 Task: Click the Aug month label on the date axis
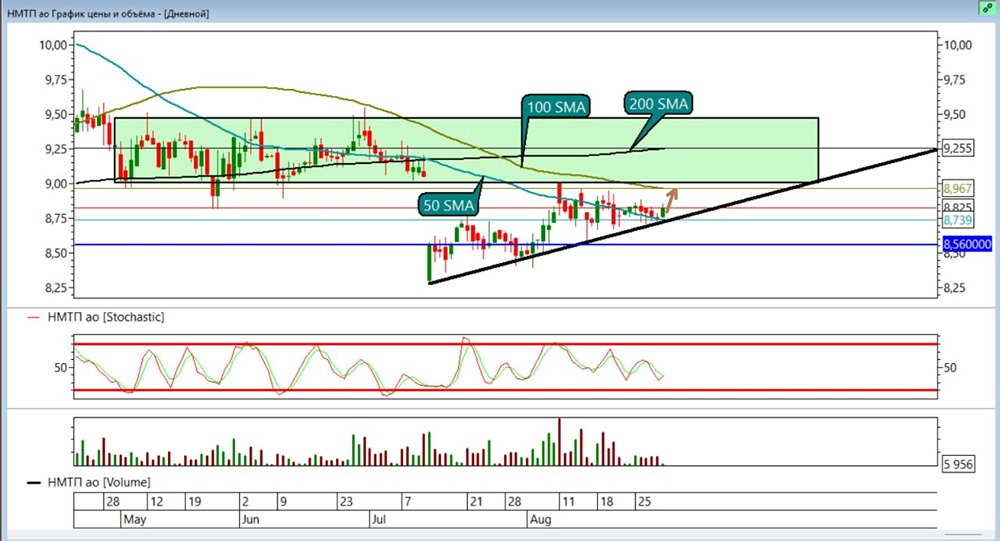click(x=540, y=519)
